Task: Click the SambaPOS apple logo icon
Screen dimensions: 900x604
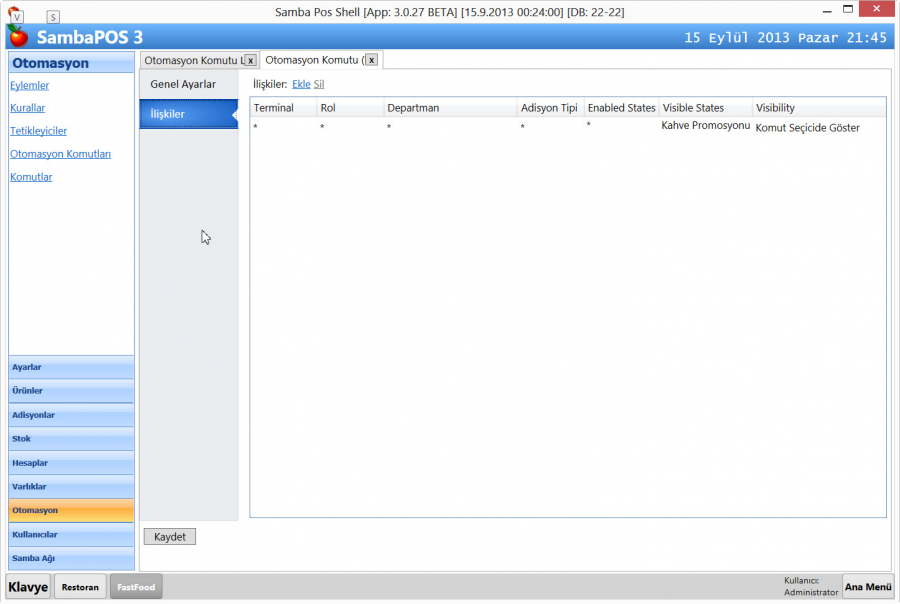Action: (18, 37)
